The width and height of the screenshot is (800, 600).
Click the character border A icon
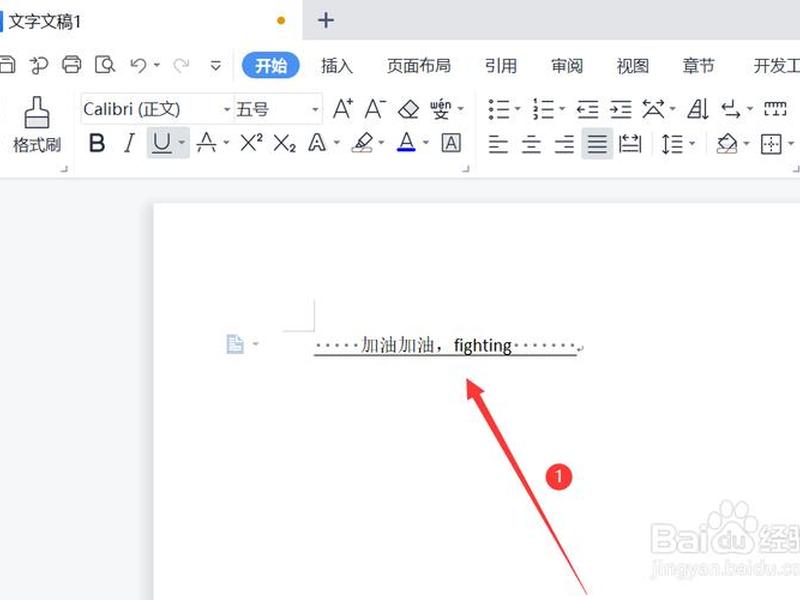[451, 143]
